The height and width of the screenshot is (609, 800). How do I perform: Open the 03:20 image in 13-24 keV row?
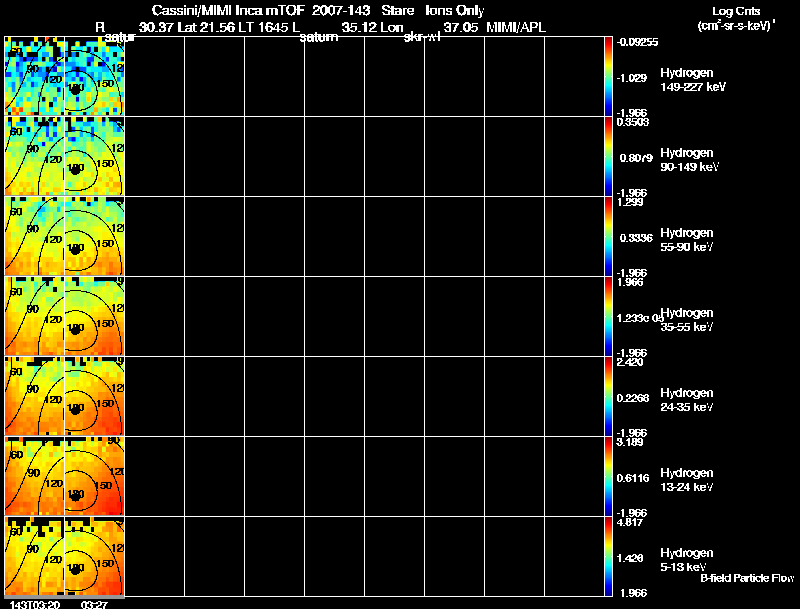(34, 476)
